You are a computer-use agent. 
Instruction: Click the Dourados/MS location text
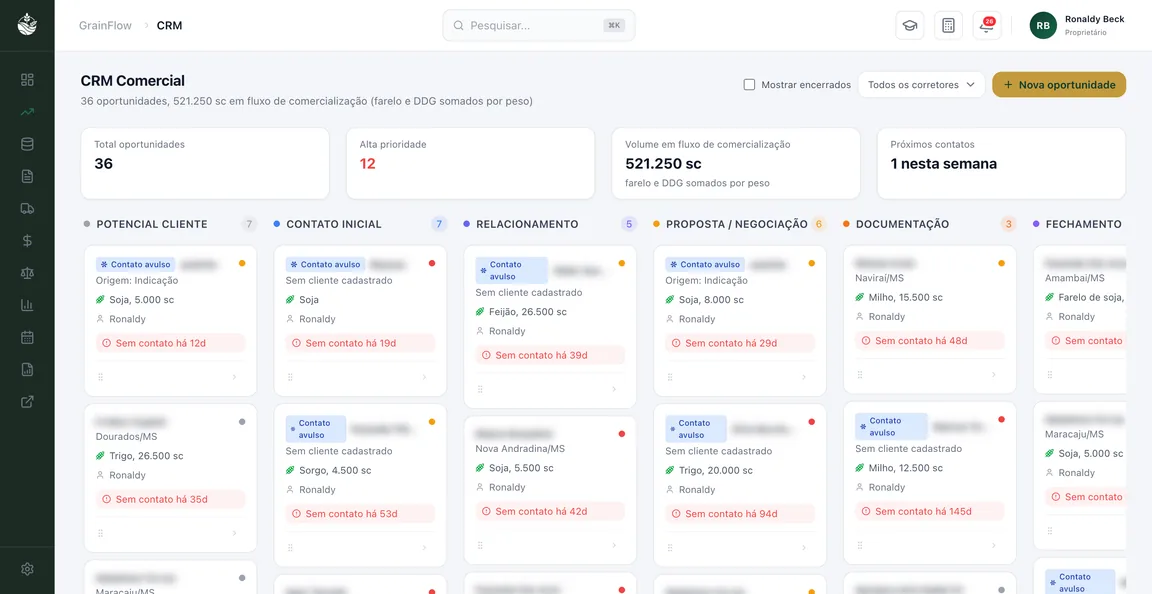pos(126,437)
